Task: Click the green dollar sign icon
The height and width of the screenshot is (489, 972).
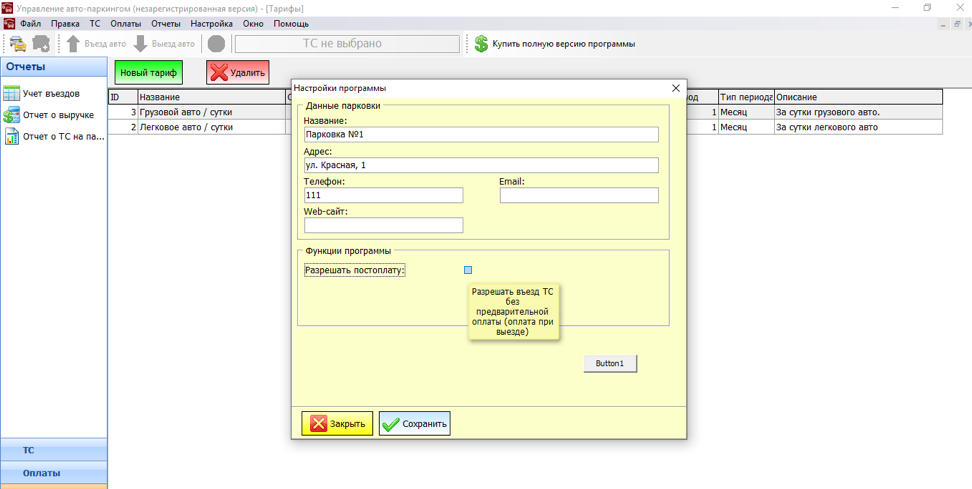Action: (x=481, y=44)
